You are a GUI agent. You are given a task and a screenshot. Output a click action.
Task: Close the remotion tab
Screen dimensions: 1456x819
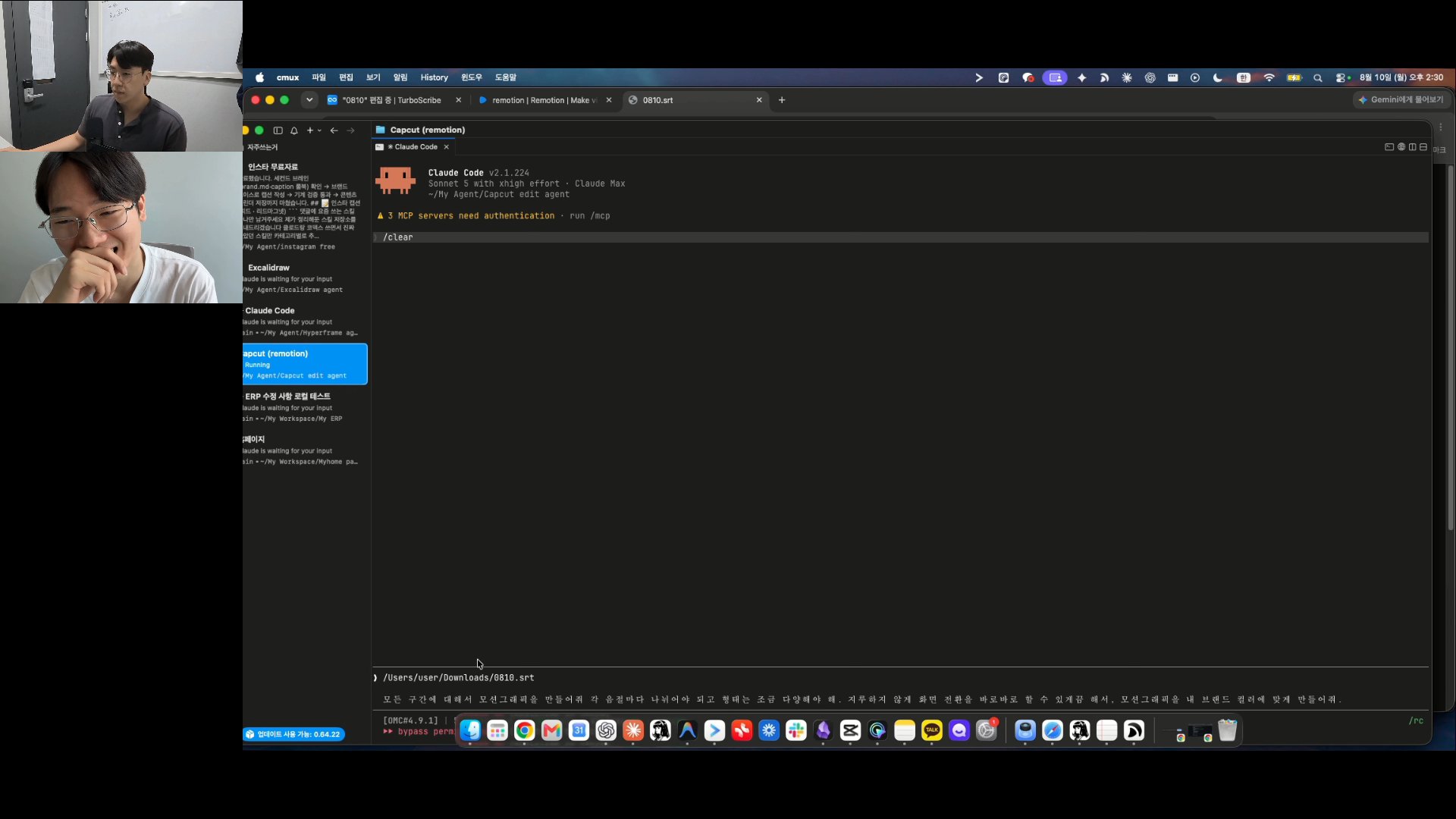(608, 100)
